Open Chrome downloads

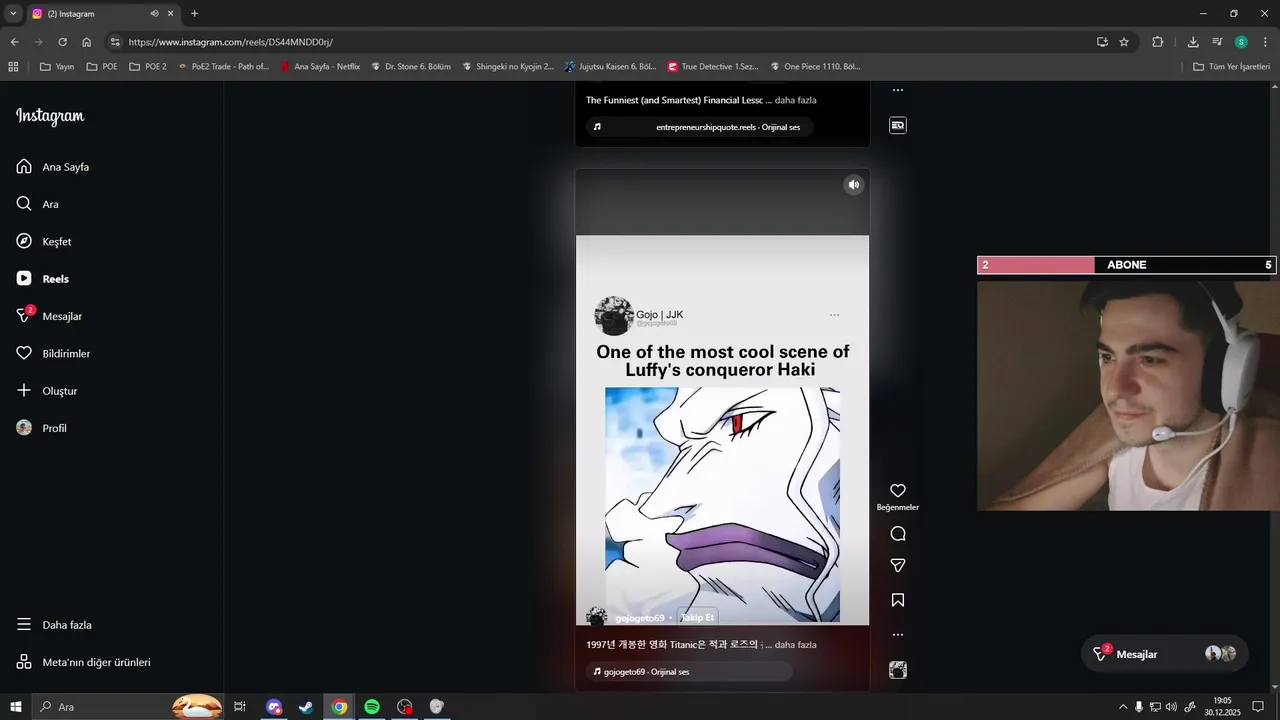click(1193, 42)
